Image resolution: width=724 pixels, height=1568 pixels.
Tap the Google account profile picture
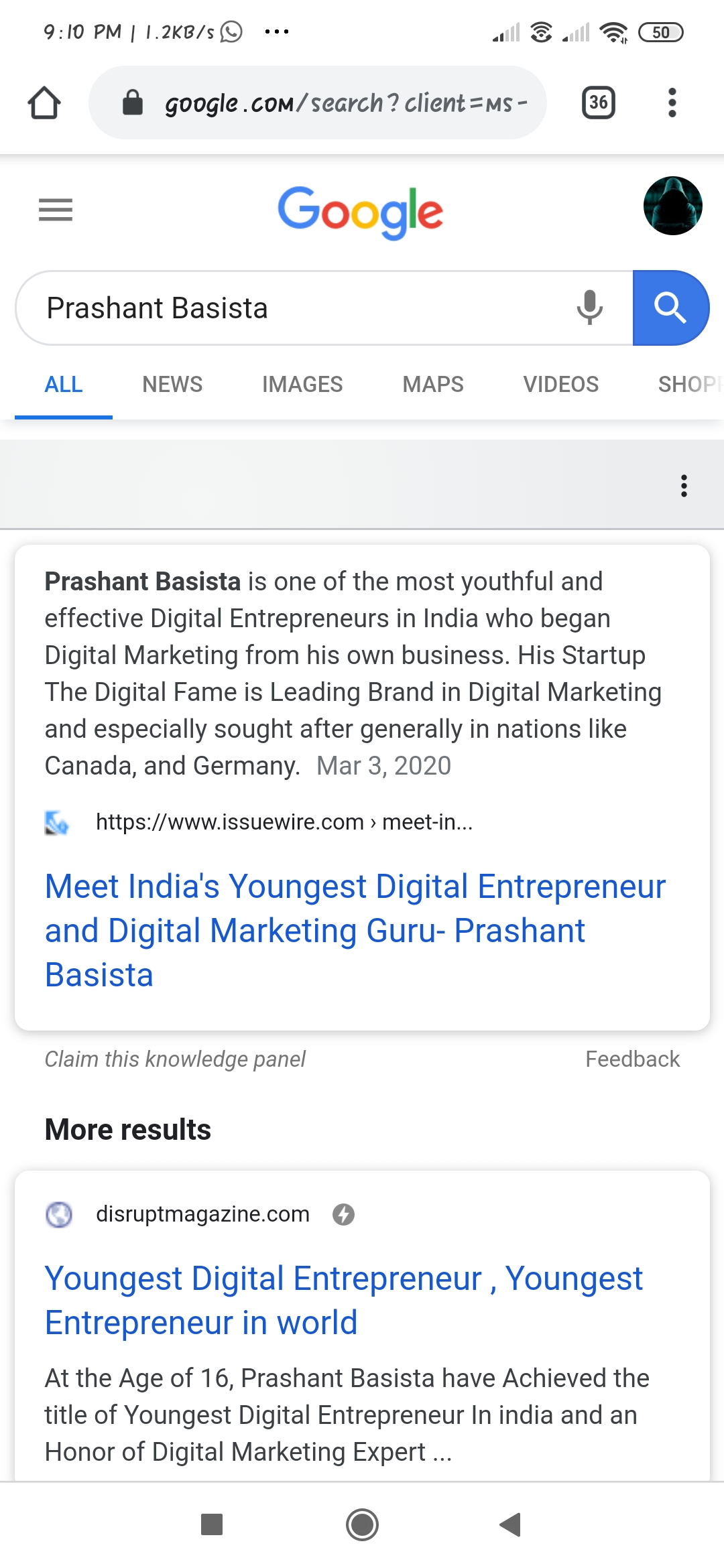pyautogui.click(x=672, y=206)
